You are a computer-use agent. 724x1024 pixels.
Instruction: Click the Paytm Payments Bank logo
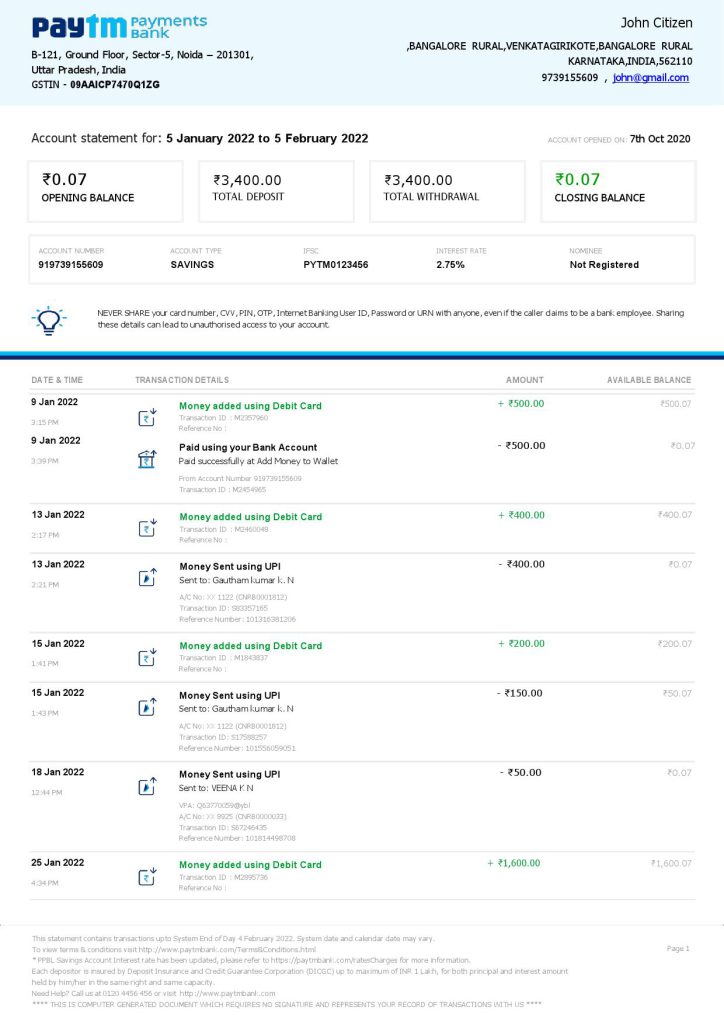point(119,26)
